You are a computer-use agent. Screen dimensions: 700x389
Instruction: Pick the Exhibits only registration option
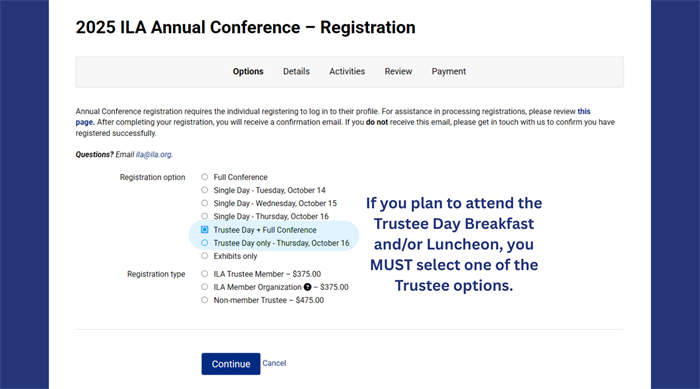coord(204,256)
